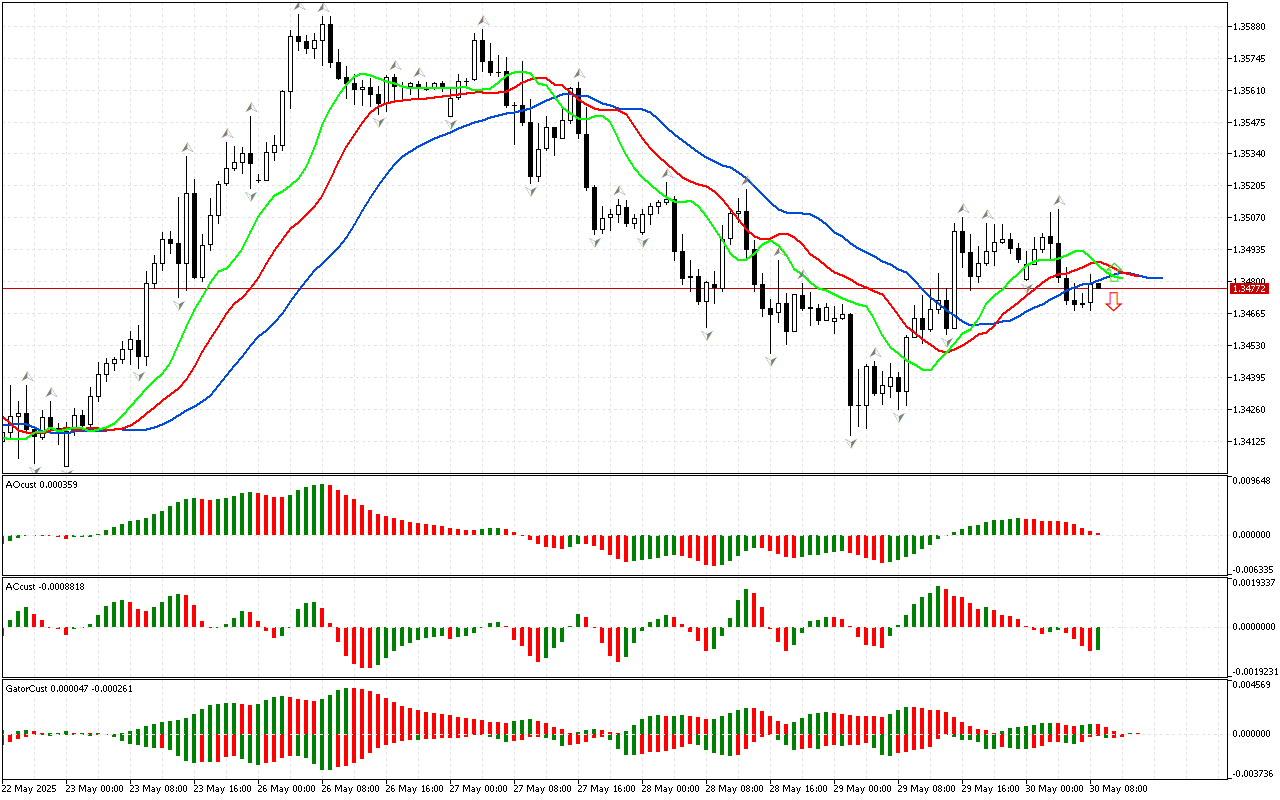Click the rightmost green ACcust histogram bar

click(1098, 638)
